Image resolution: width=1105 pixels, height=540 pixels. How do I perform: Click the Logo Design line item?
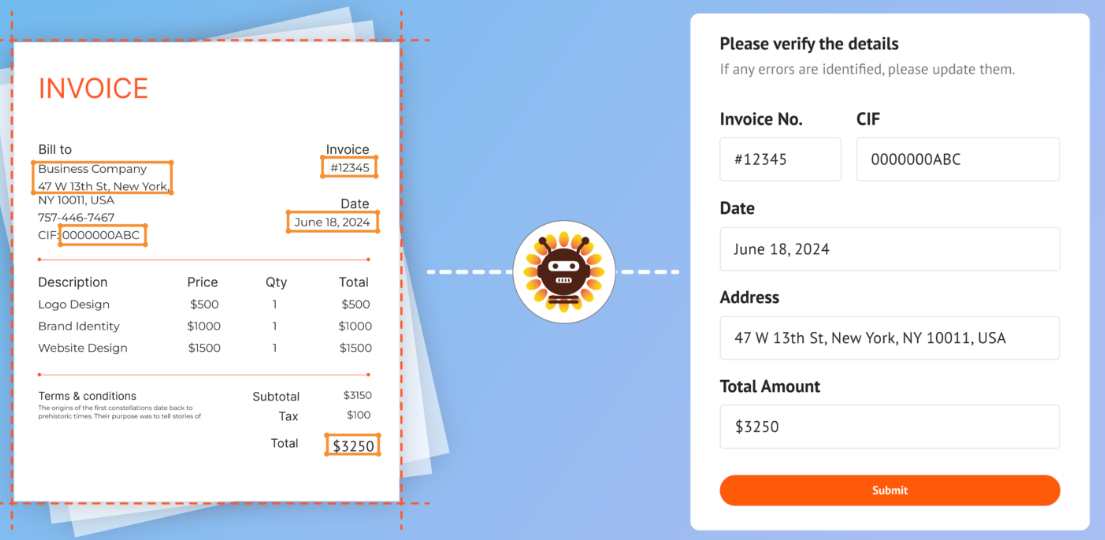[x=74, y=304]
